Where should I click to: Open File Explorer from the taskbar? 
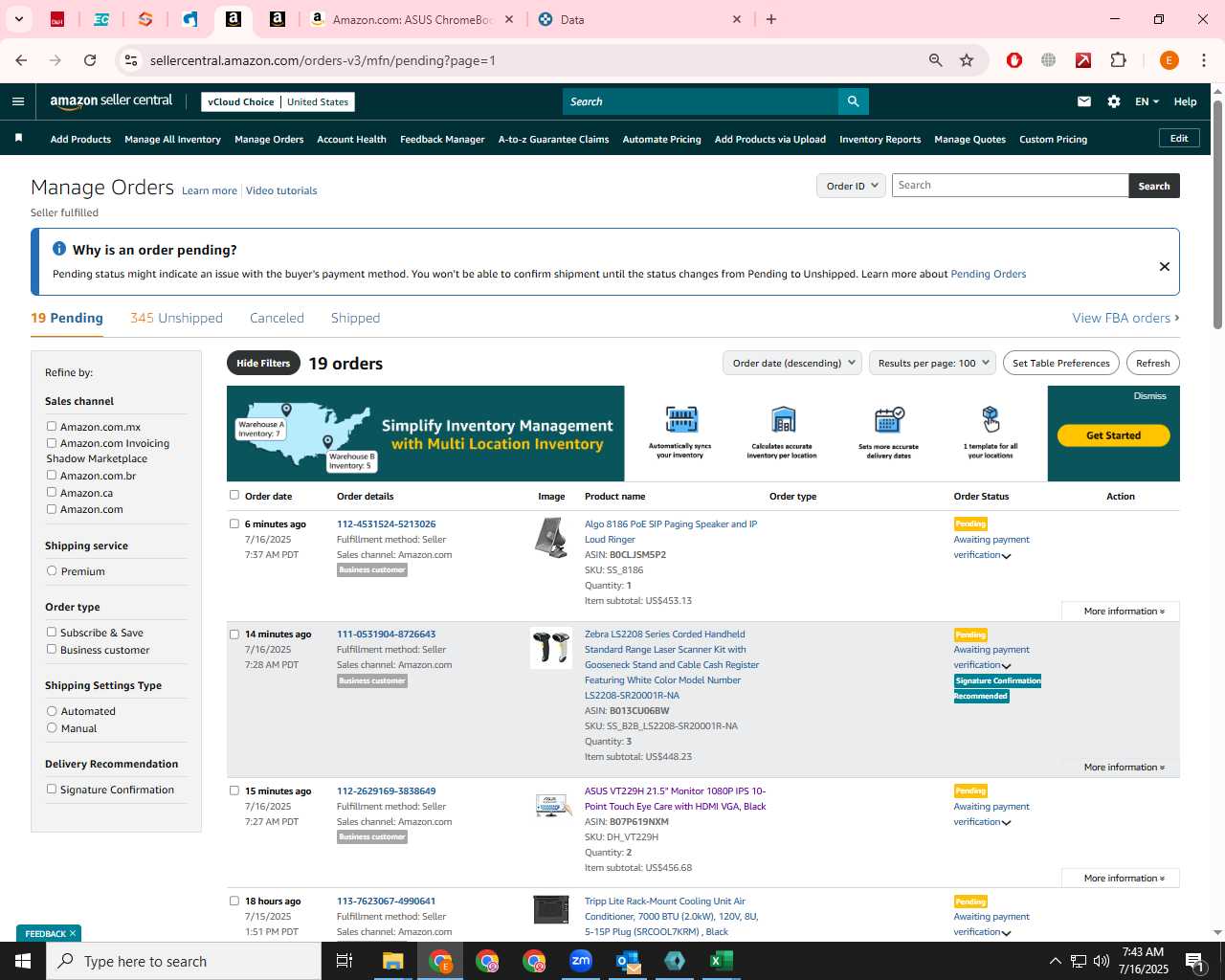tap(393, 961)
